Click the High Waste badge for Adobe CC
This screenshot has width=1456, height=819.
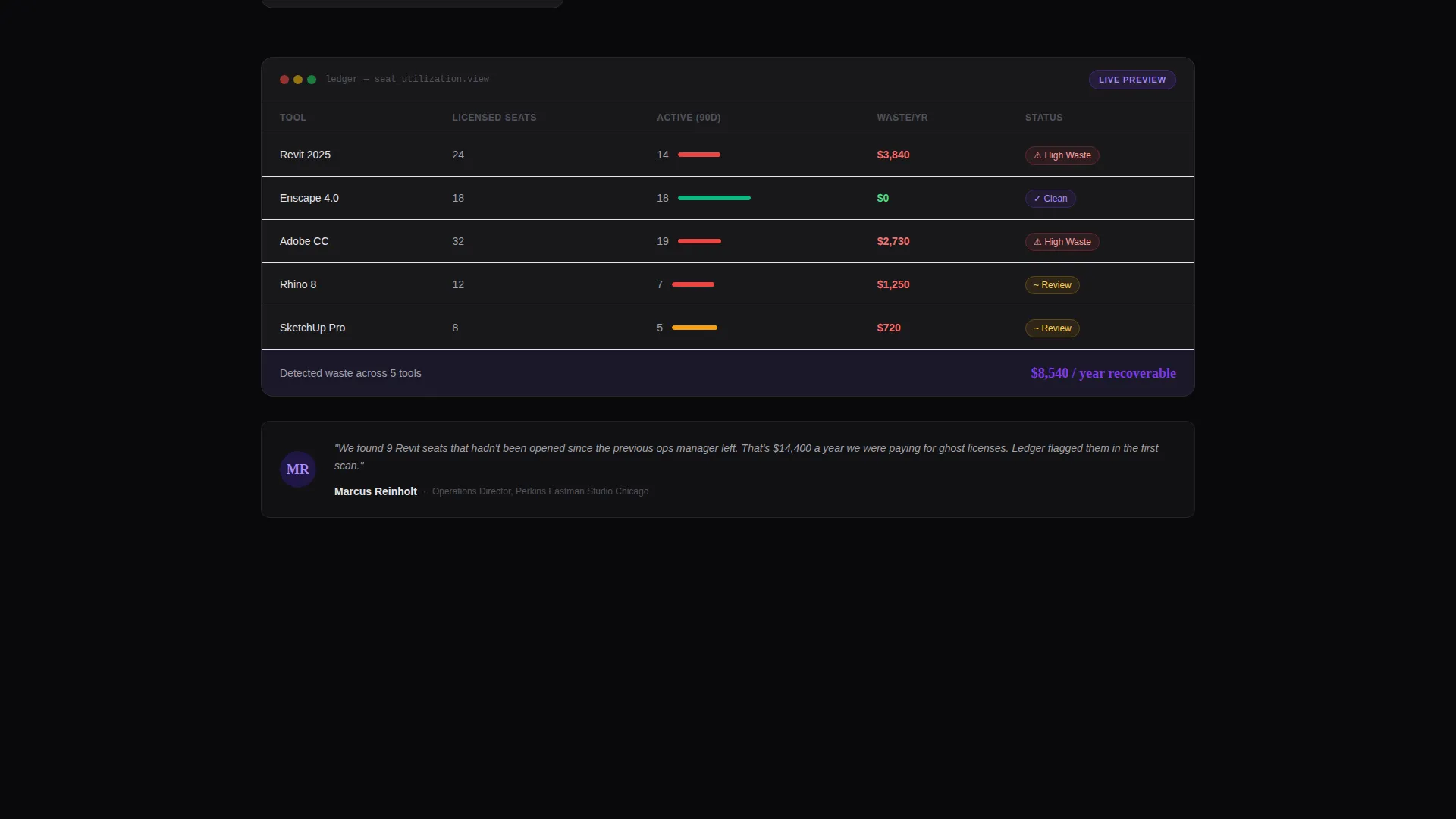click(1062, 242)
